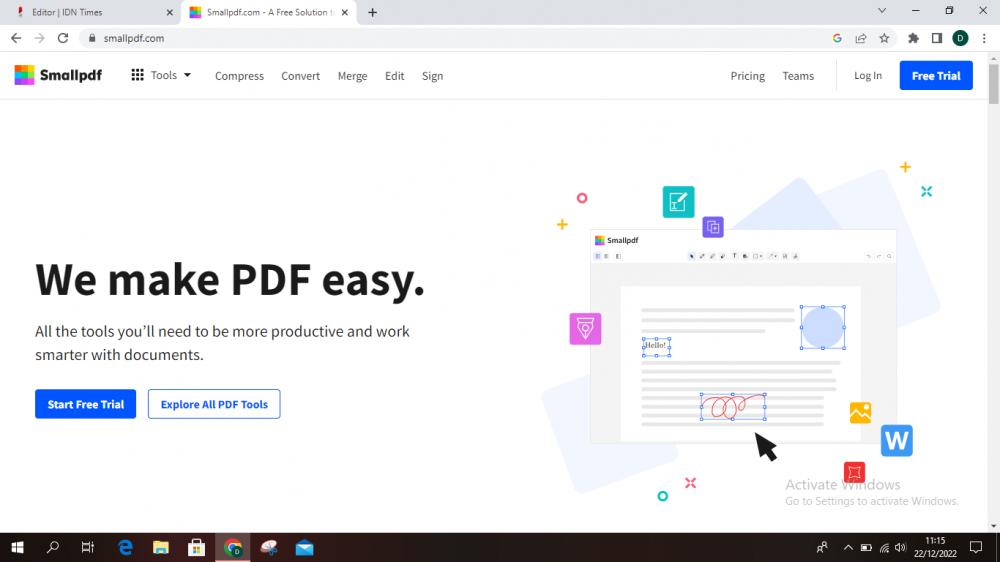Viewport: 1000px width, 562px height.
Task: Click the Start Free Trial button
Action: coord(85,404)
